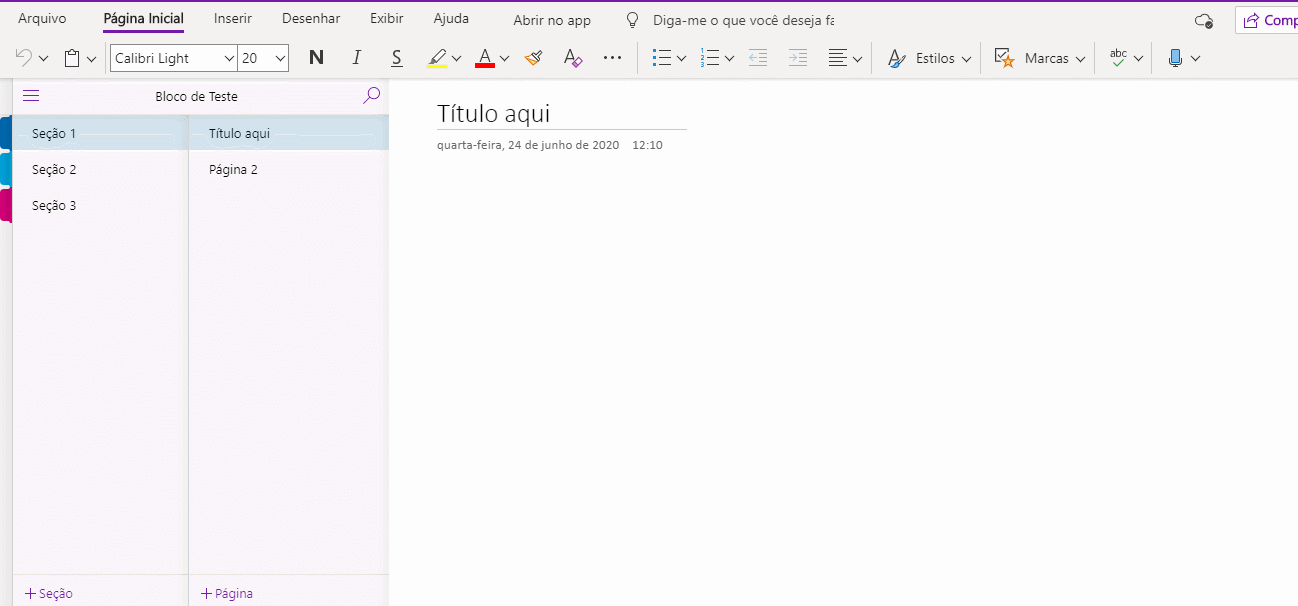1298x606 pixels.
Task: Click the Clear Formatting eraser icon
Action: pos(572,59)
